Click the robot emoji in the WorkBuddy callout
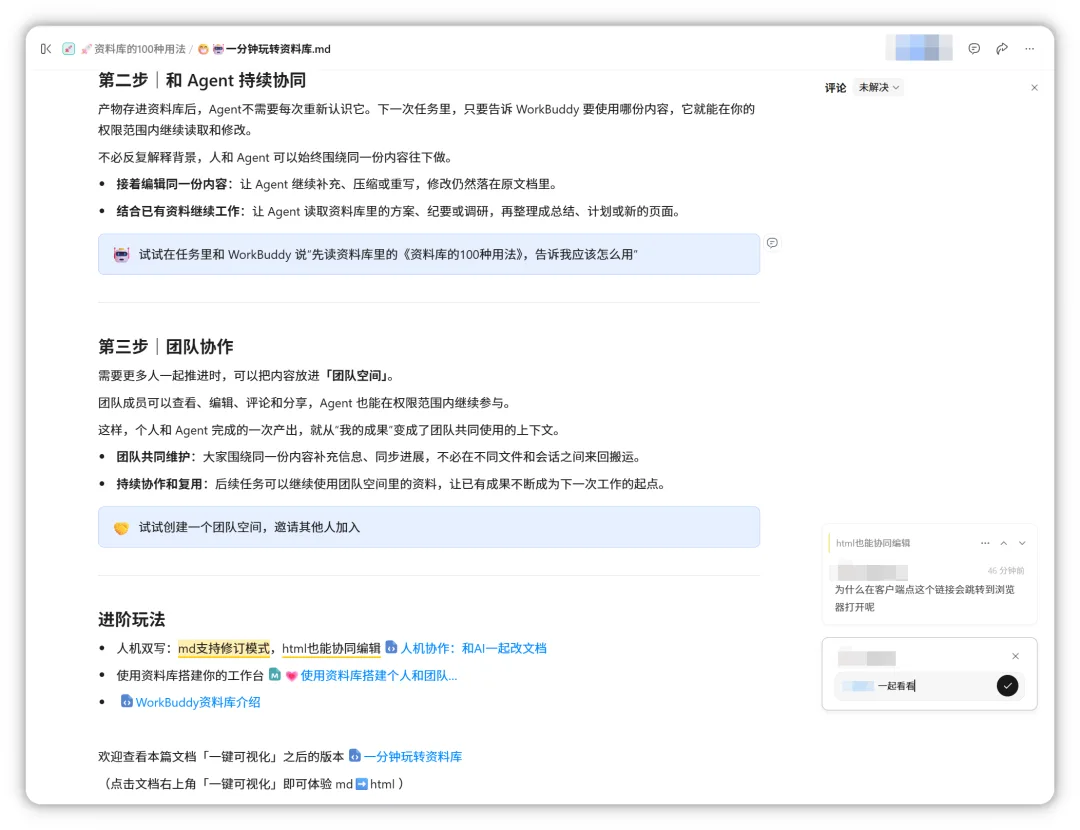Image resolution: width=1080 pixels, height=830 pixels. click(122, 254)
